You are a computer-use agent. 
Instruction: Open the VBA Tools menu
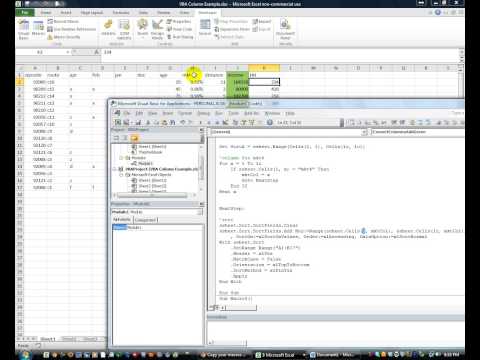click(233, 114)
